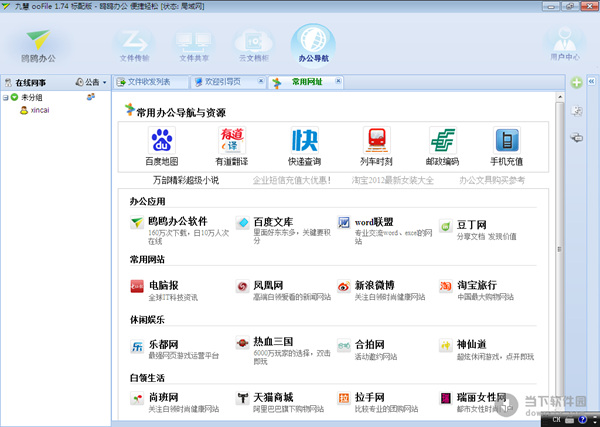Click 在线同事 panel header
Viewport: 600px width, 427px height.
click(30, 83)
